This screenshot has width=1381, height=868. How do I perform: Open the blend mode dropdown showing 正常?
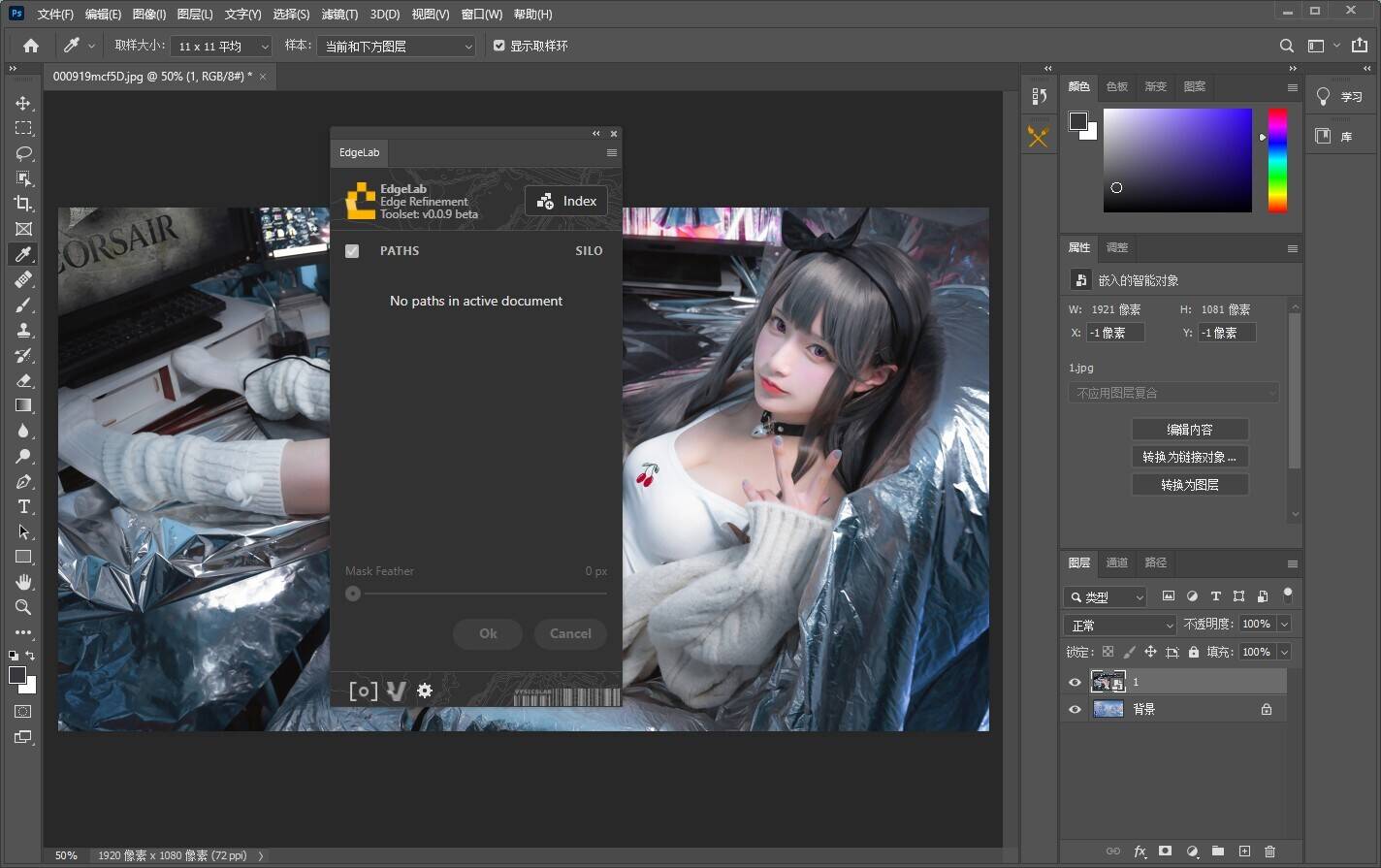1119,625
